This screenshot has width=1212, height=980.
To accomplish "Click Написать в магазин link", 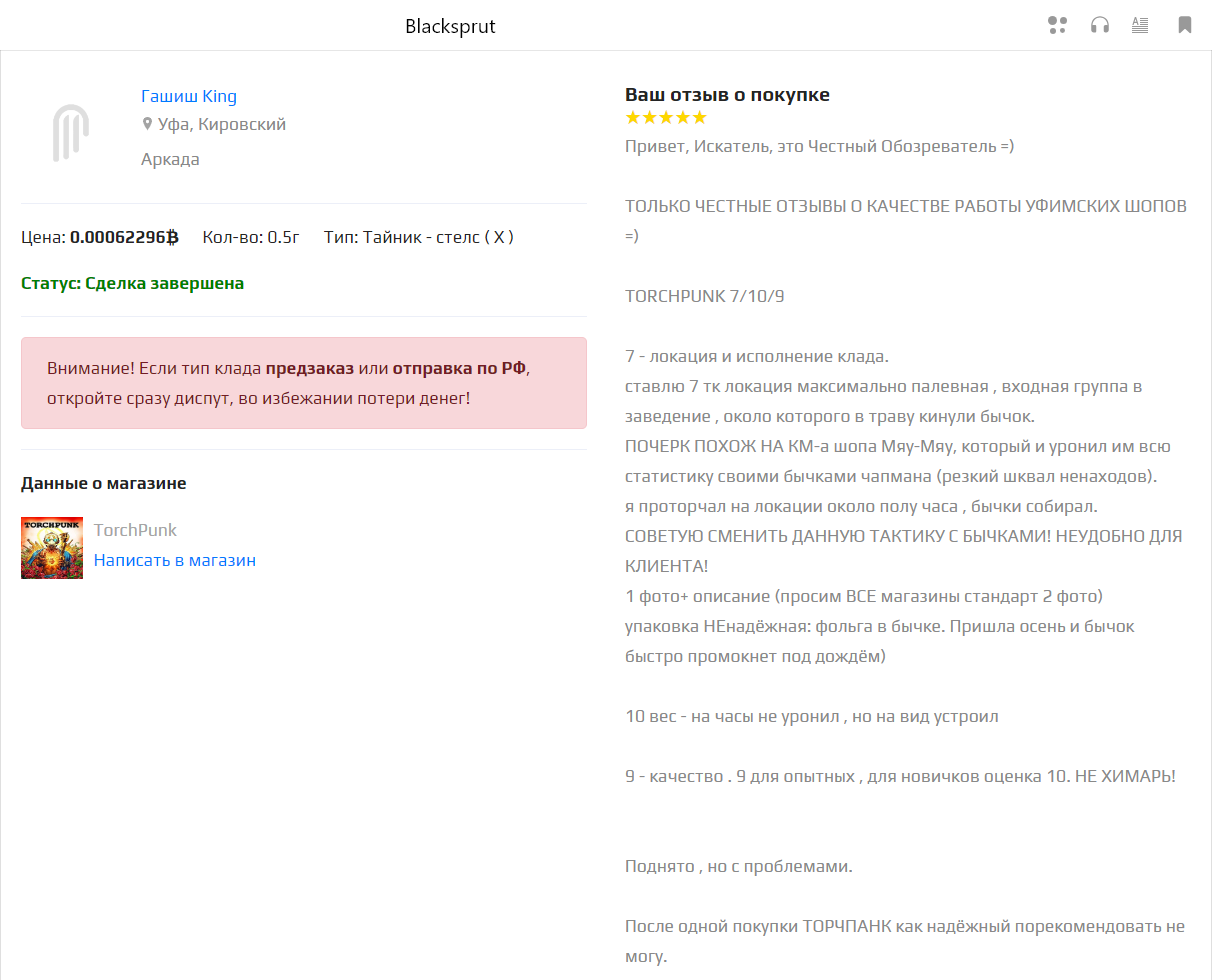I will pos(175,560).
